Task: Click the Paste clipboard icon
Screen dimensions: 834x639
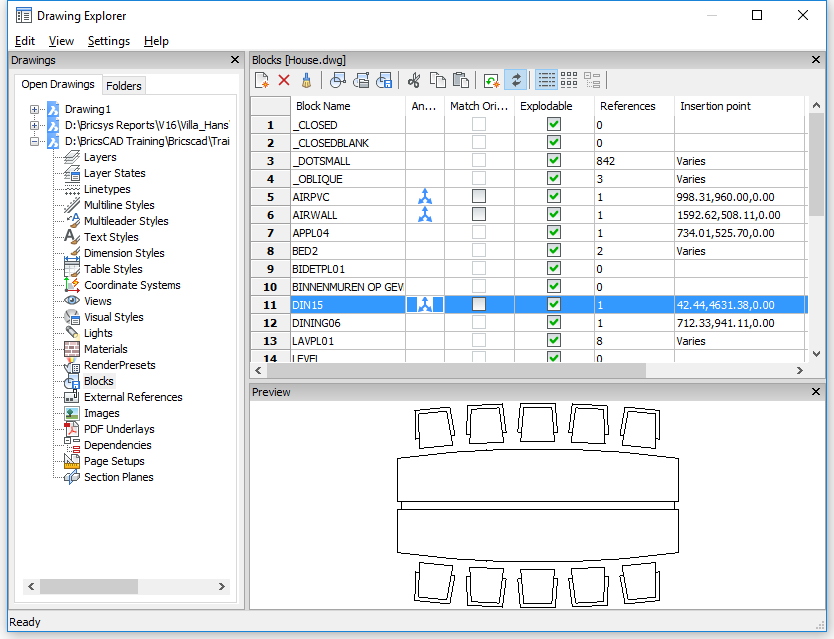Action: pos(460,80)
